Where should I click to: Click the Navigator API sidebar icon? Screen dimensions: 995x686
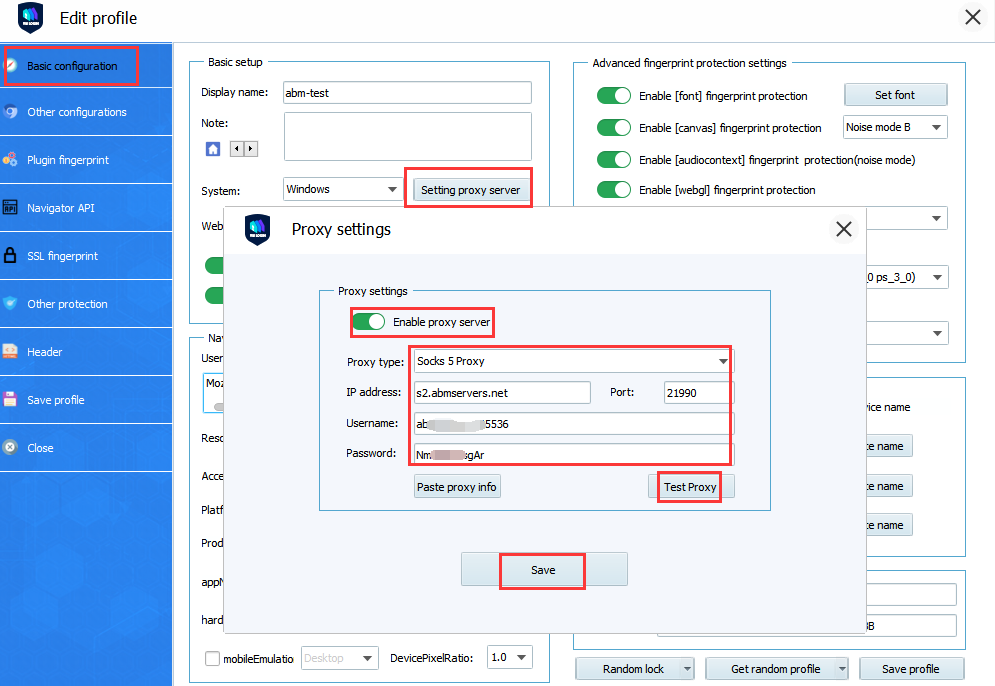click(10, 208)
